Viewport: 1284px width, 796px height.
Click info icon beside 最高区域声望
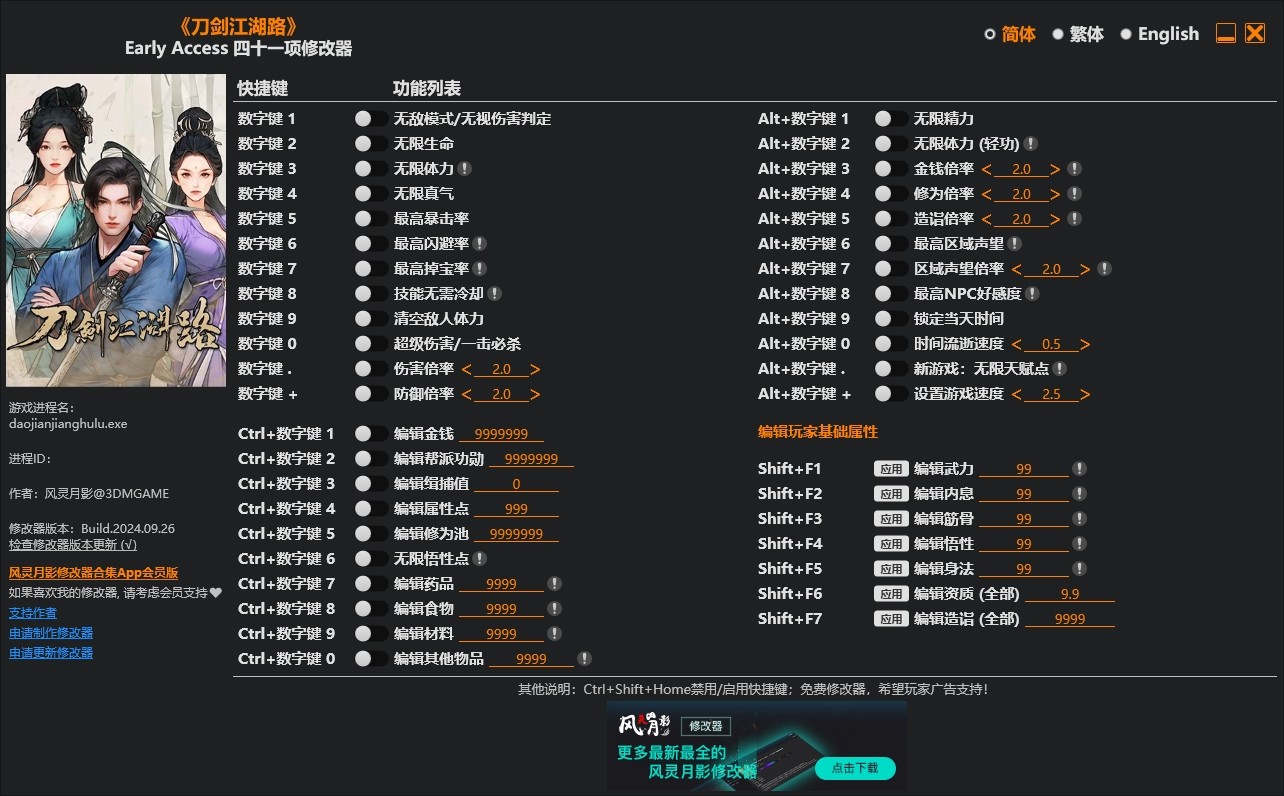1014,244
